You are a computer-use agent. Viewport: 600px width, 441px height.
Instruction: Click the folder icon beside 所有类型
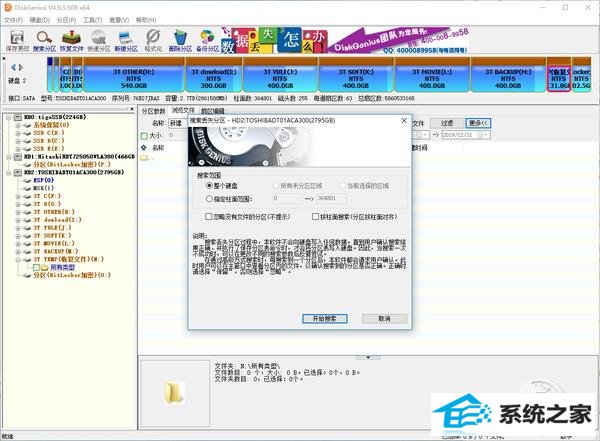(x=45, y=267)
